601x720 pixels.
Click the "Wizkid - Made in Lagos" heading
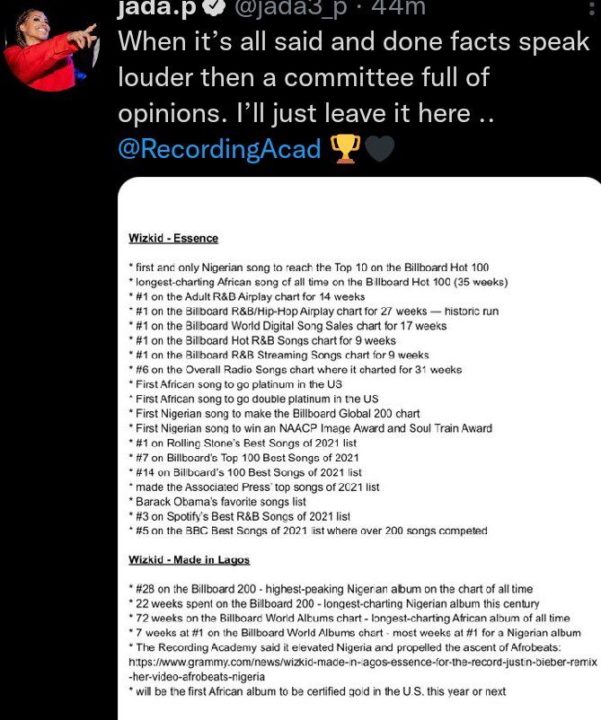(x=189, y=559)
